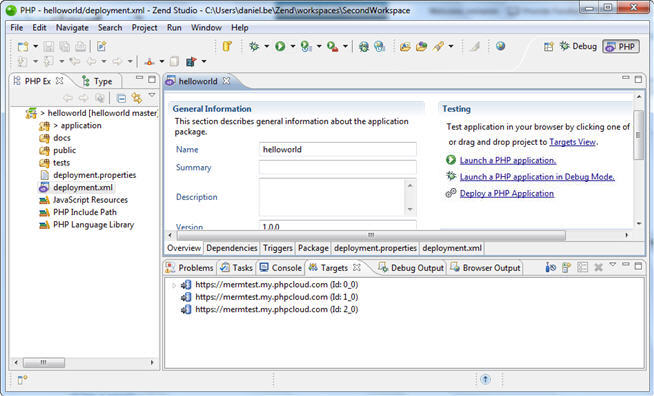Image resolution: width=654 pixels, height=396 pixels.
Task: Open the PHP Explorer view menu triangle
Action: click(x=152, y=96)
